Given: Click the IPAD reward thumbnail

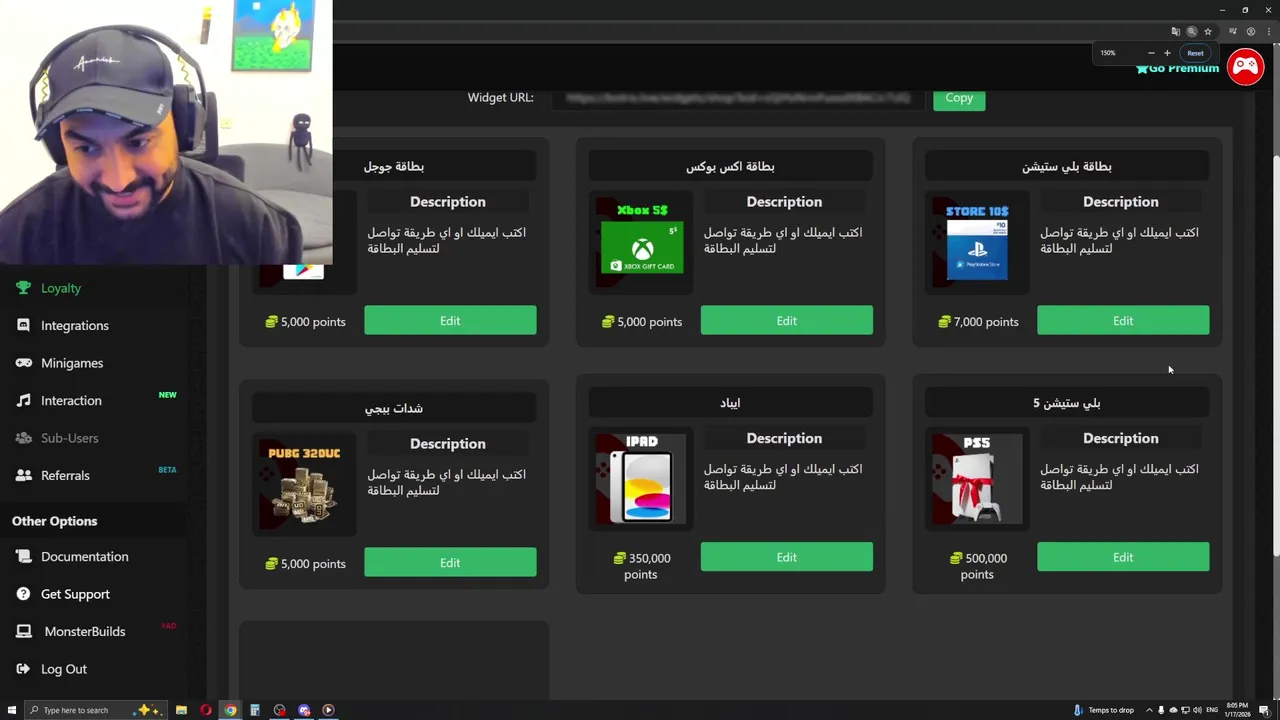Looking at the screenshot, I should (x=642, y=479).
